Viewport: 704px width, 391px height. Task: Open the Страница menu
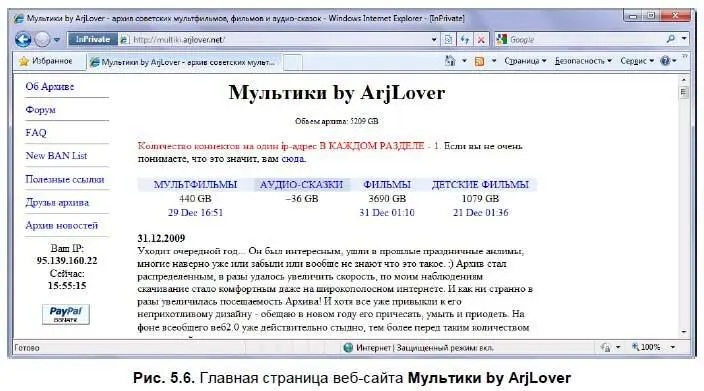pyautogui.click(x=525, y=61)
